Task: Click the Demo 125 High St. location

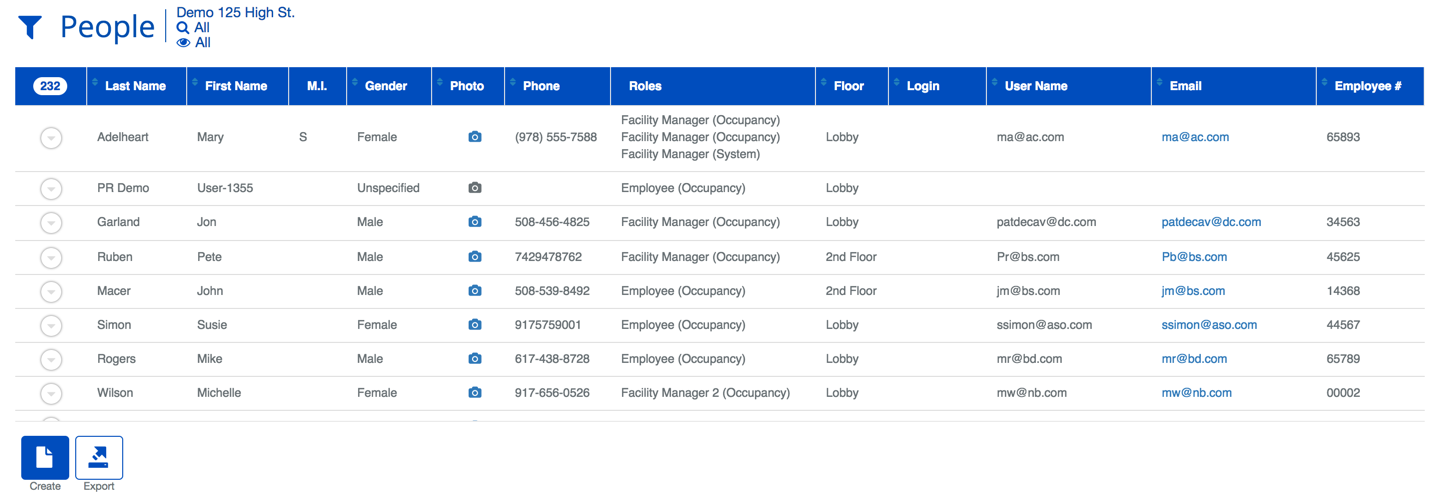Action: (235, 13)
